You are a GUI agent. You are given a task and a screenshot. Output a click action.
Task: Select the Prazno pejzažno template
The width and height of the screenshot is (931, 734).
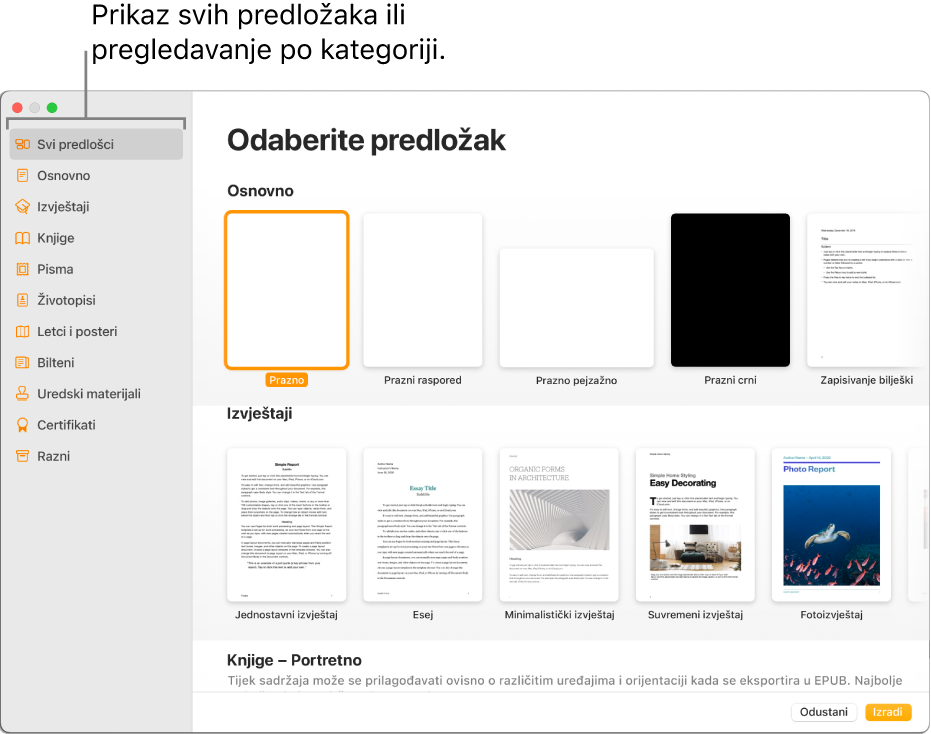[576, 307]
